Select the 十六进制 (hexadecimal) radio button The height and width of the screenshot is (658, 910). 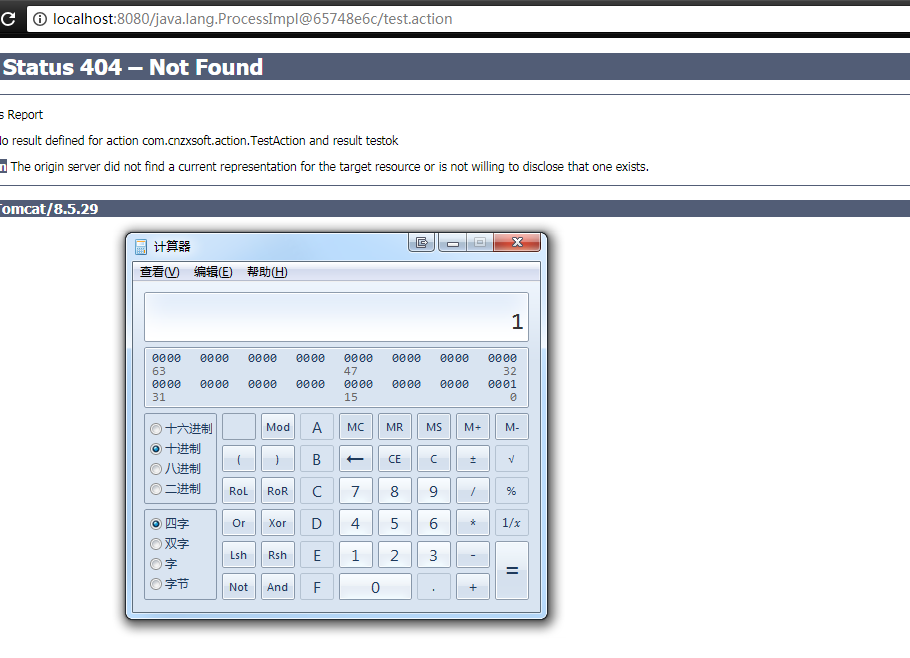pyautogui.click(x=155, y=427)
